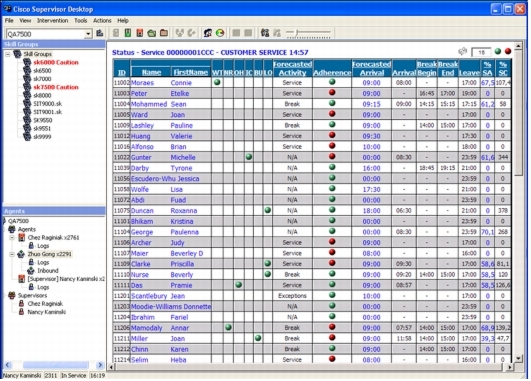This screenshot has height=381, width=531.
Task: Click the Agents group icon in Agents tree
Action: click(x=12, y=229)
